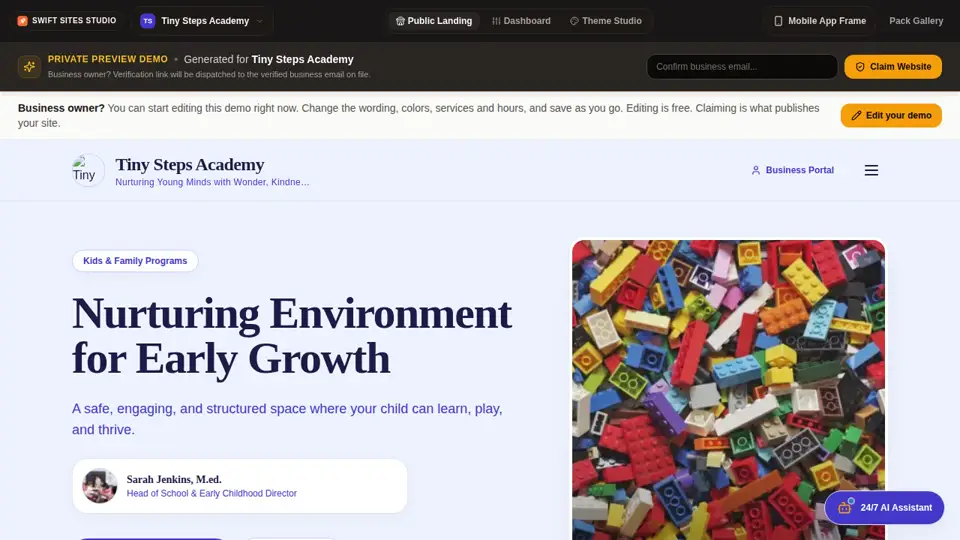Open the Pack Gallery
Screen dimensions: 960x540
916,21
